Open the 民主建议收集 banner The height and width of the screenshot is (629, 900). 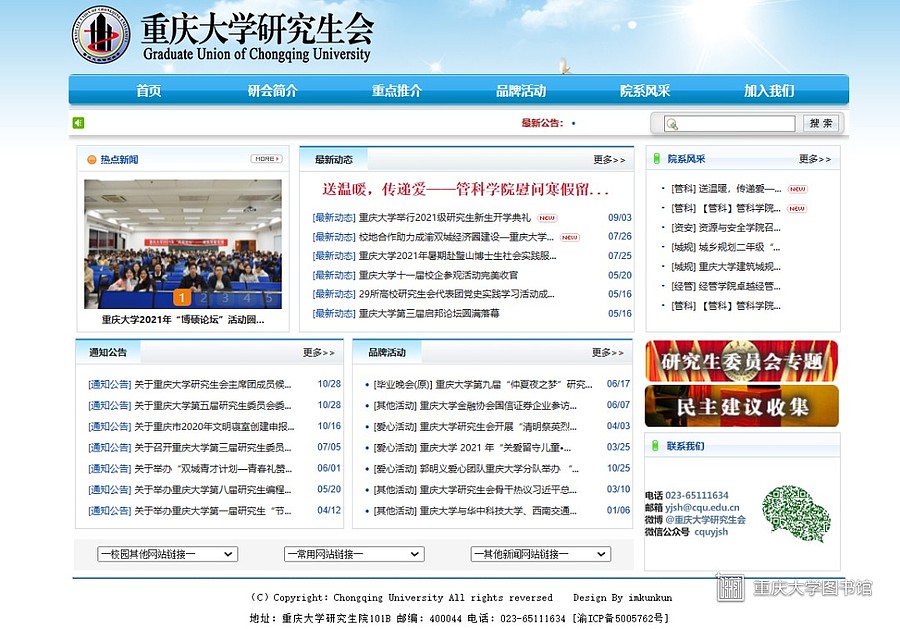tap(741, 406)
